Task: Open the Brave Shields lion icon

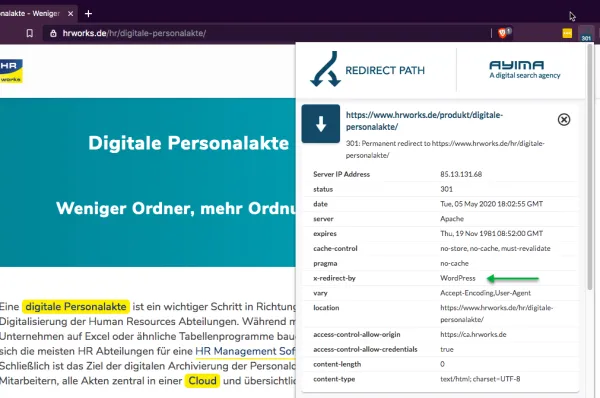Action: click(x=503, y=33)
